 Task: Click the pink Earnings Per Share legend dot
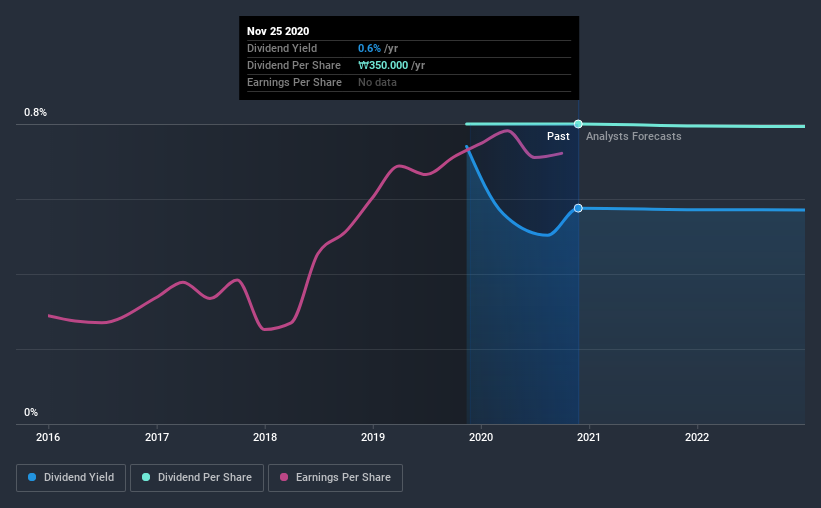(x=284, y=477)
